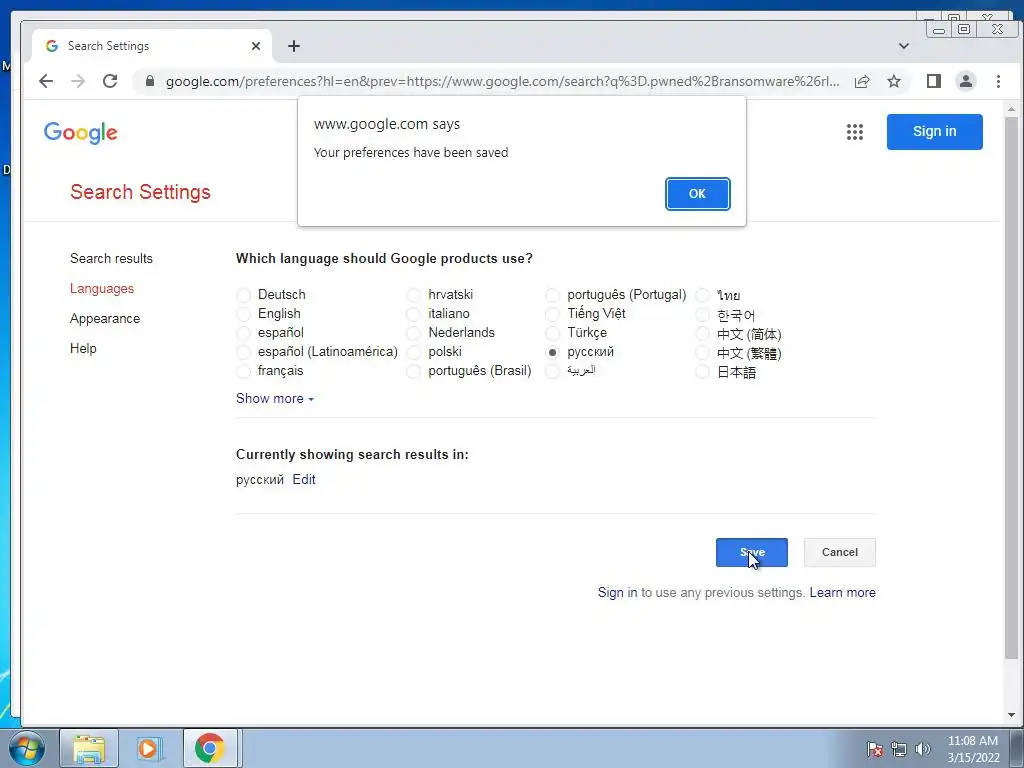Choose the français radio button

[x=244, y=372]
